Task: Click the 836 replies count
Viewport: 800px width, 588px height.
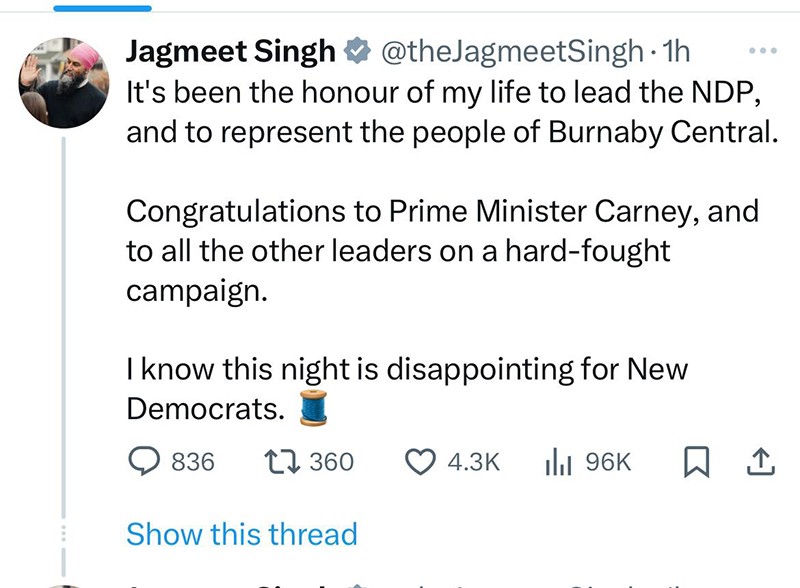Action: tap(194, 461)
